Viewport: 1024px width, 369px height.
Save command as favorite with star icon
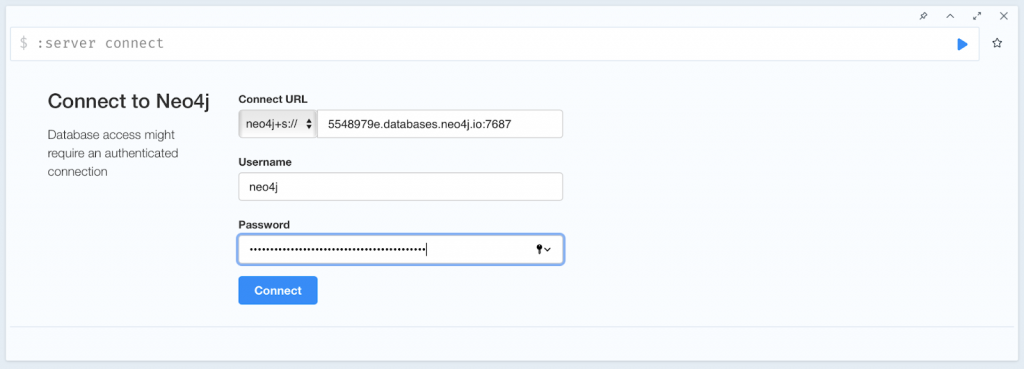(997, 44)
